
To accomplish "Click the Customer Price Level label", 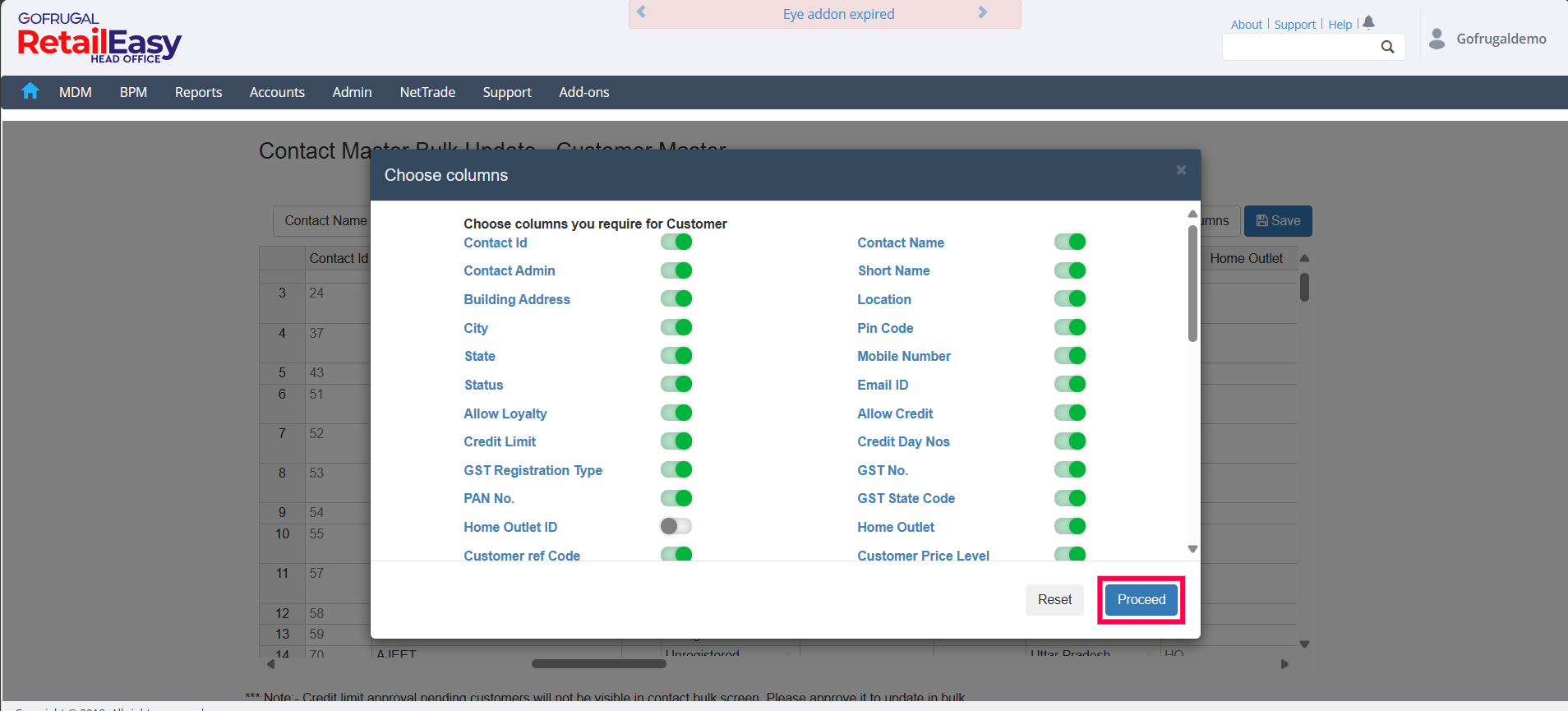I will coord(923,556).
